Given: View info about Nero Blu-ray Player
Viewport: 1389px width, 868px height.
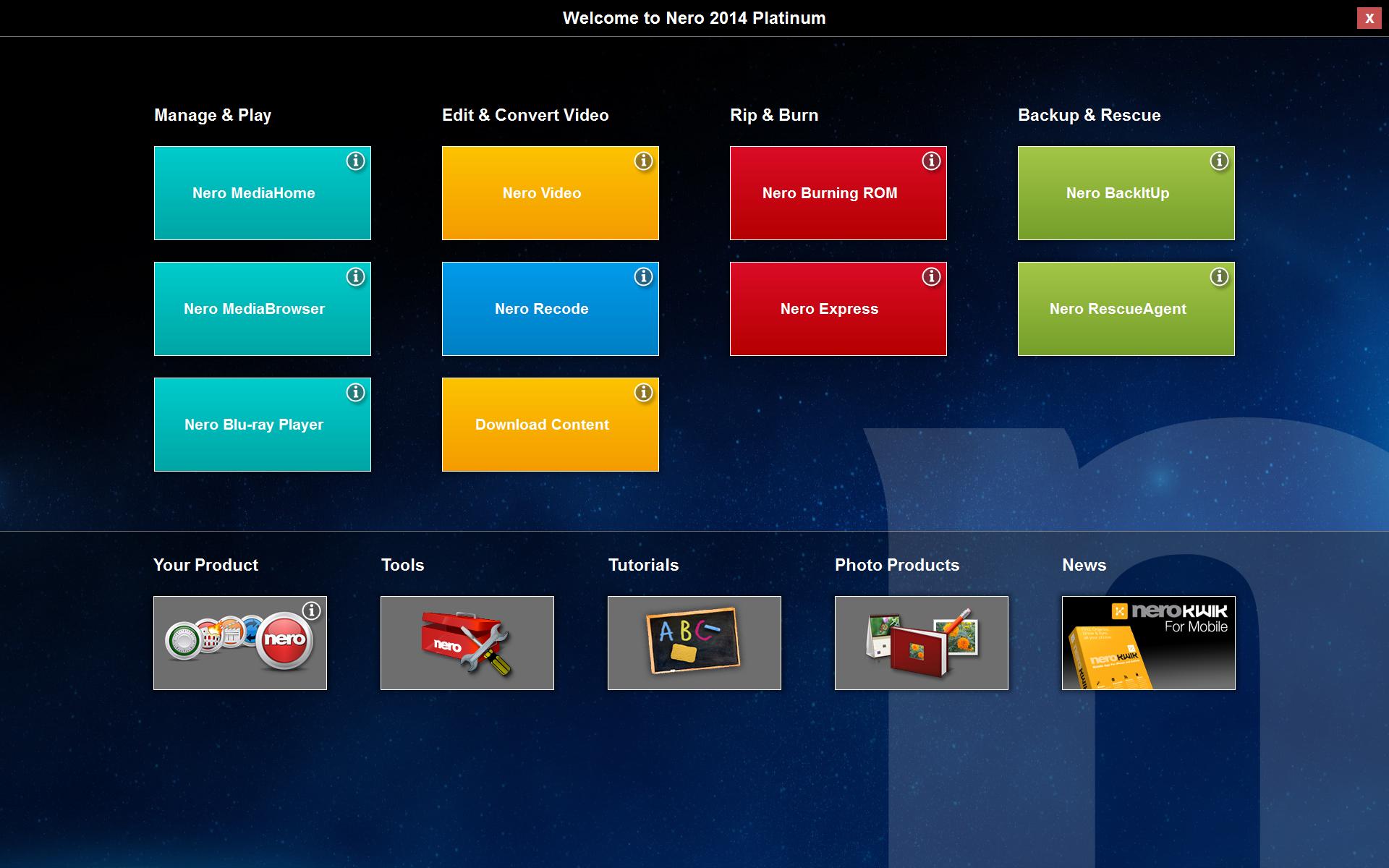Looking at the screenshot, I should [x=355, y=393].
